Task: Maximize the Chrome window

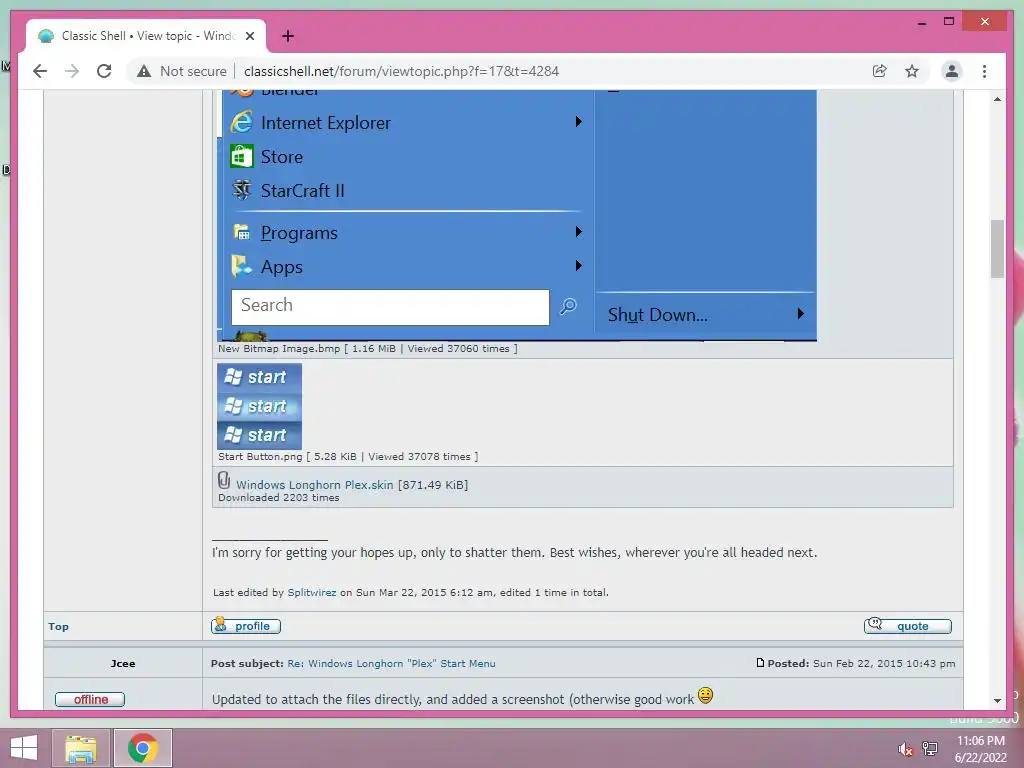Action: (949, 22)
